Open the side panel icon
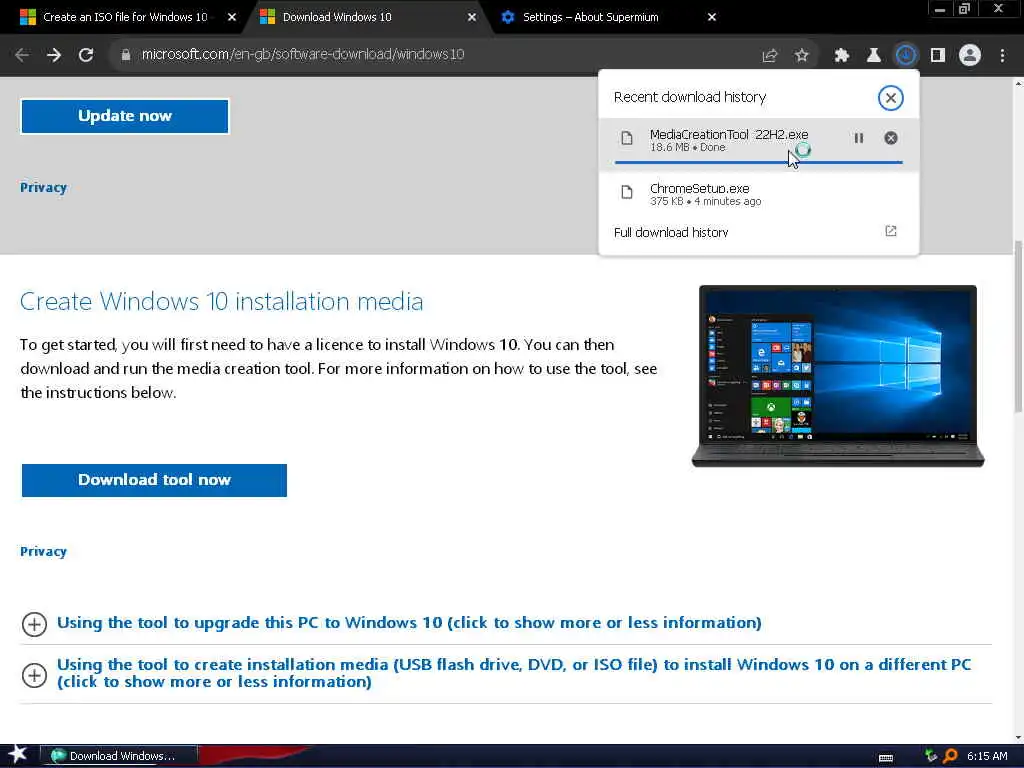 click(x=938, y=56)
